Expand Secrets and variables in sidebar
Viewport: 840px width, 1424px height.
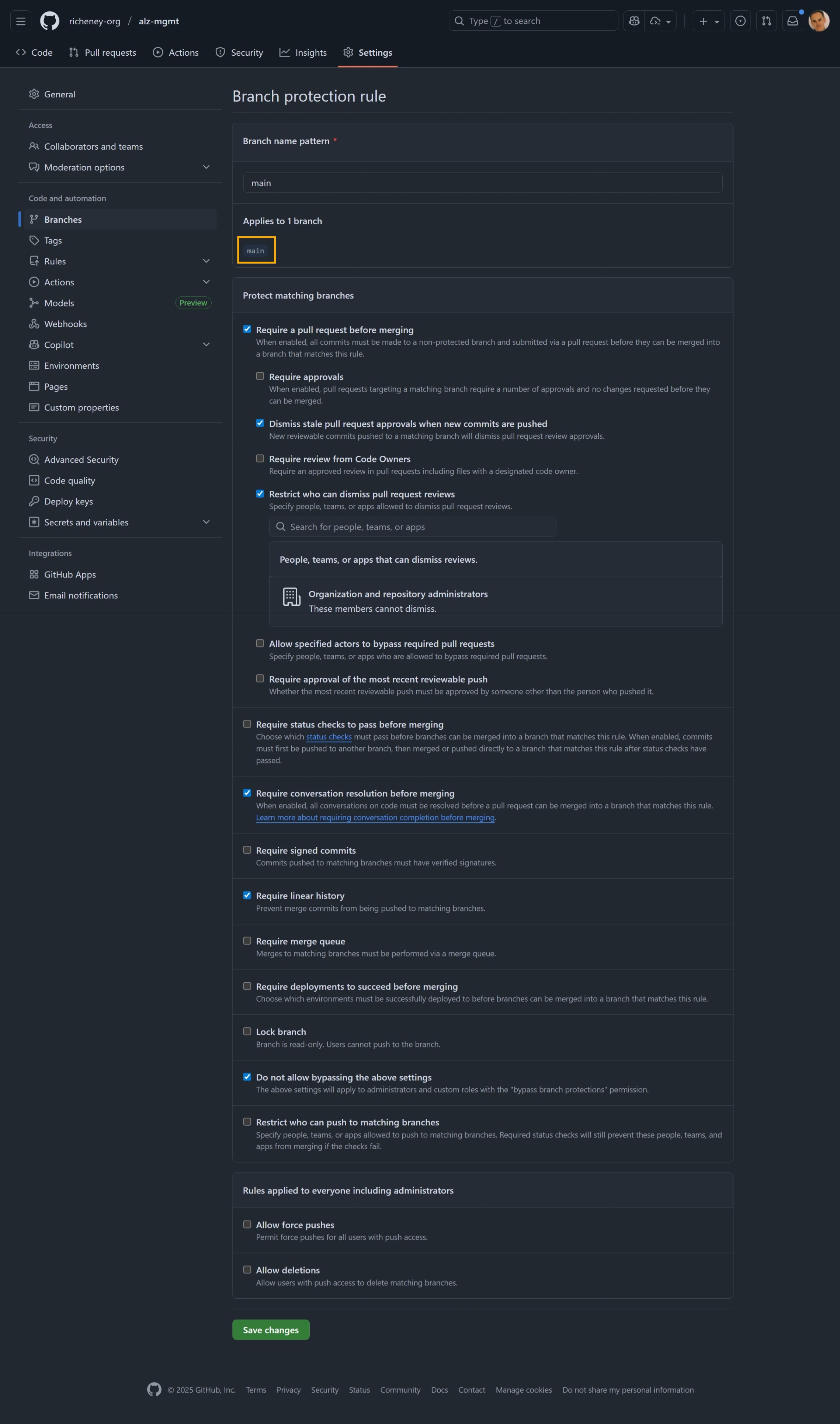206,522
